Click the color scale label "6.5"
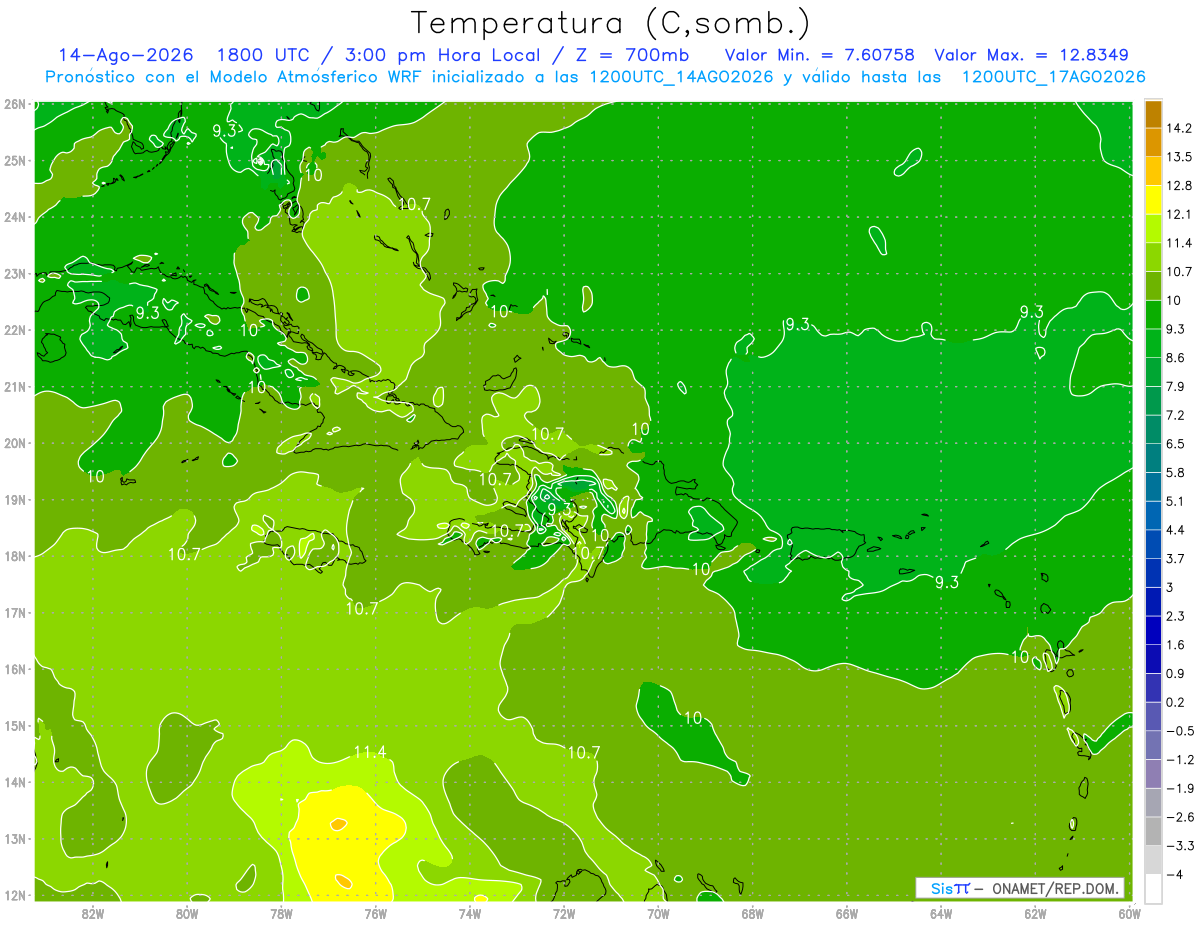1200x927 pixels. 1177,443
